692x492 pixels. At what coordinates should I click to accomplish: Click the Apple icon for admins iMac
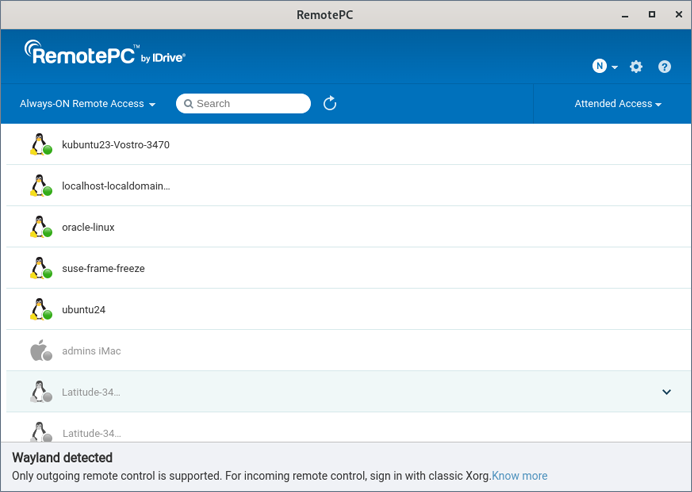click(x=40, y=351)
